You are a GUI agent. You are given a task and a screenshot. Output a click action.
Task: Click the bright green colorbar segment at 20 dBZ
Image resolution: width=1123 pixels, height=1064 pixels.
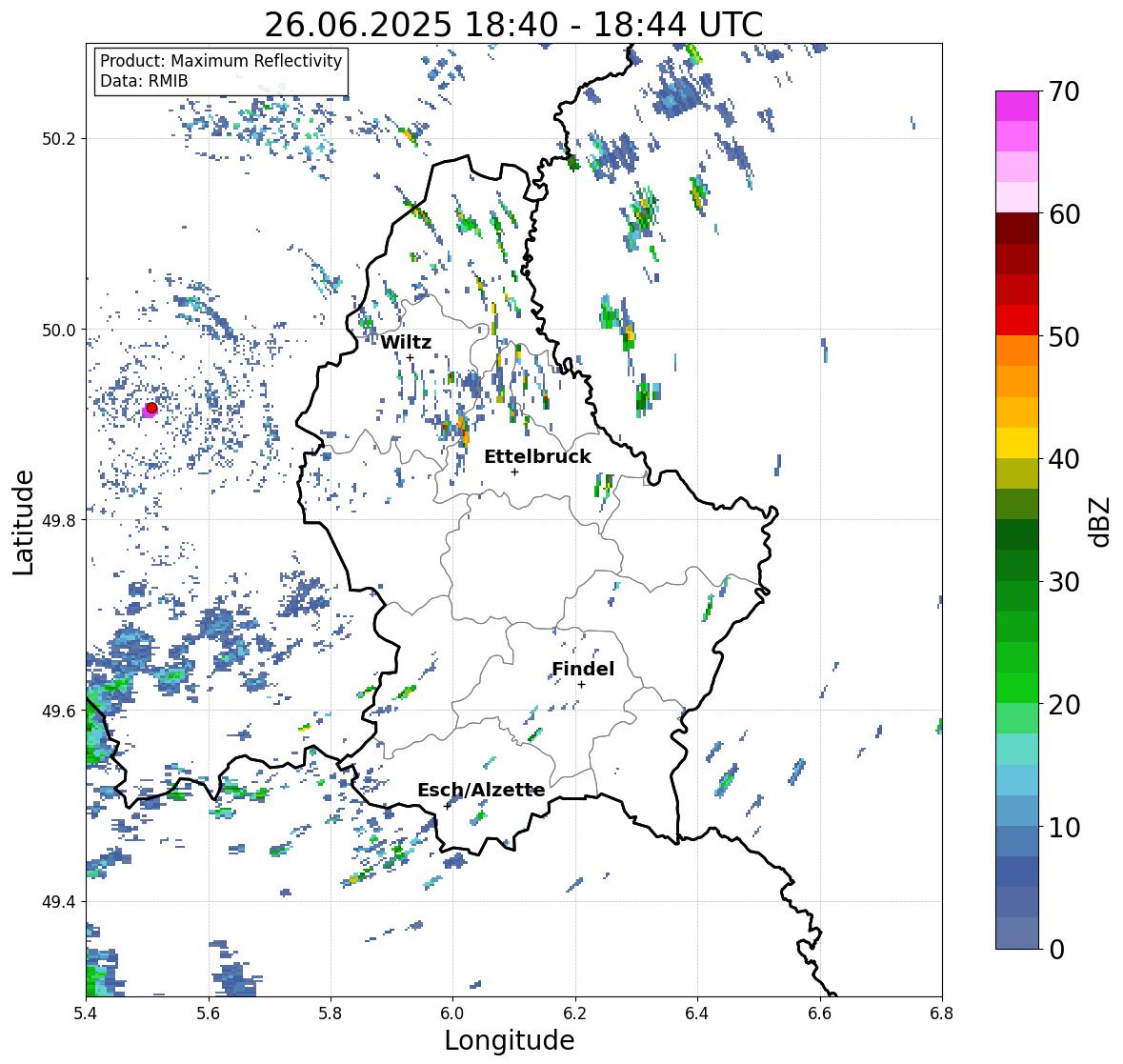[x=1017, y=688]
